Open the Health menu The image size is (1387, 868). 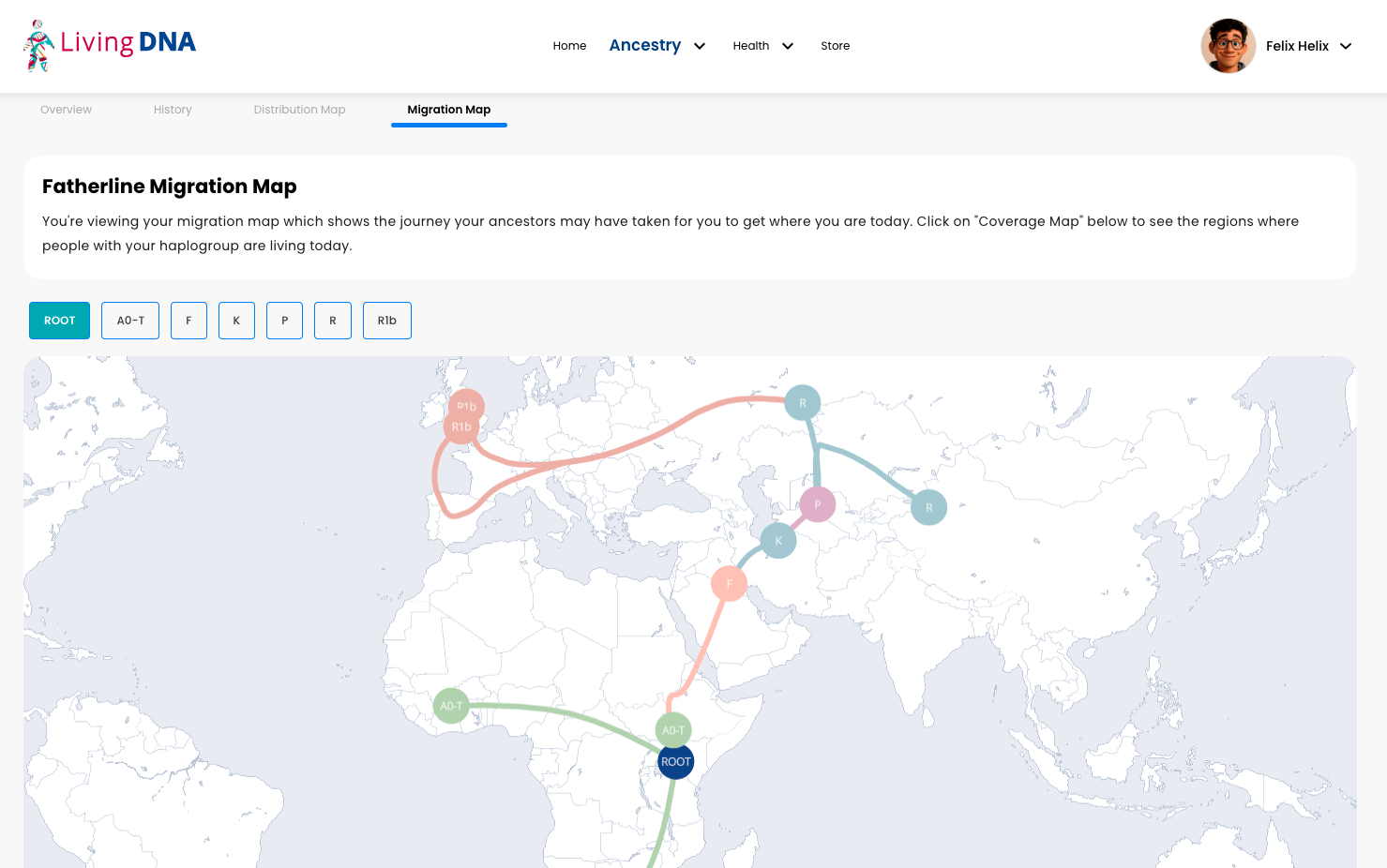coord(751,46)
